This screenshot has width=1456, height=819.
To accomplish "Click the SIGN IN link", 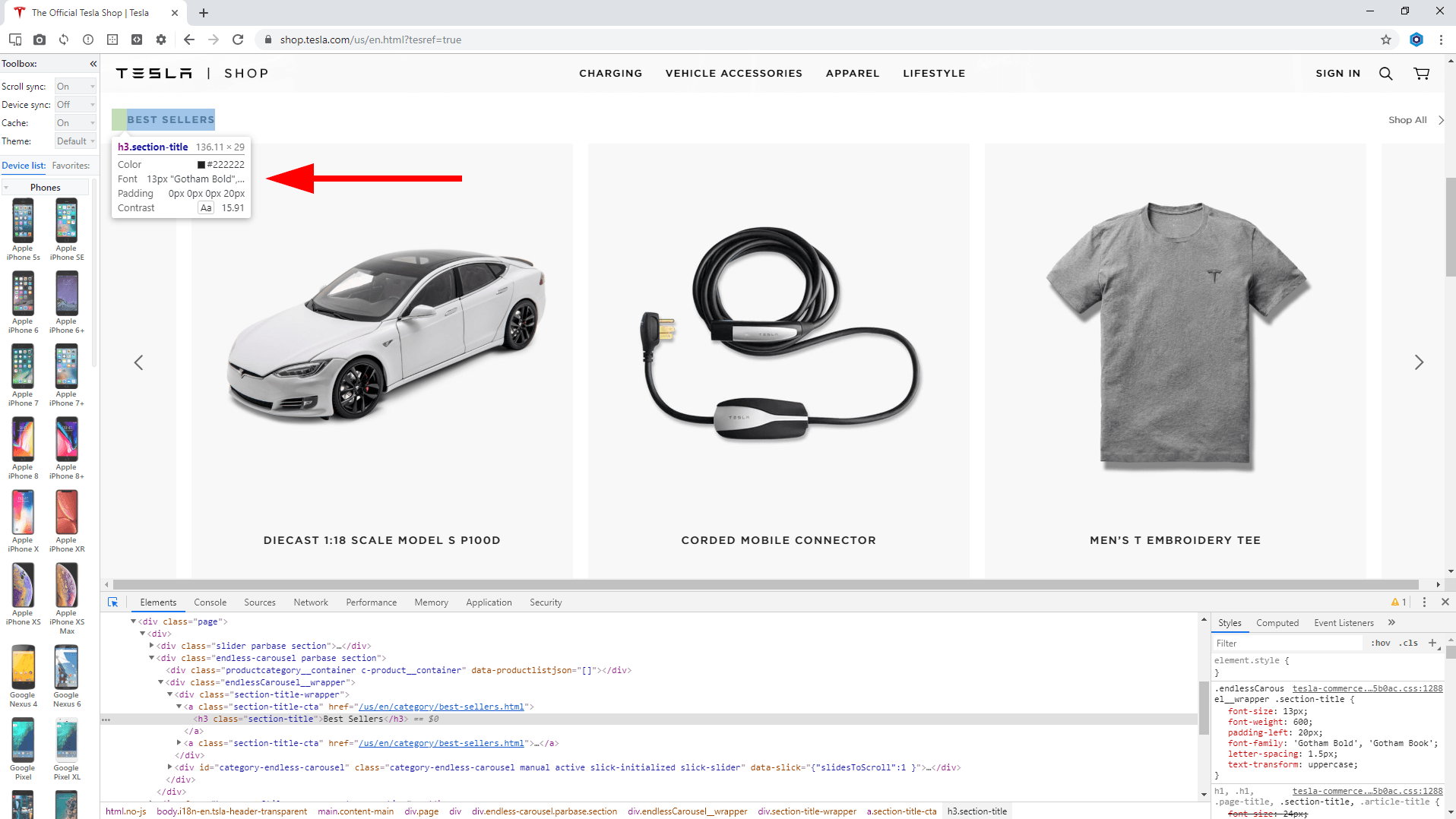I will [1337, 74].
